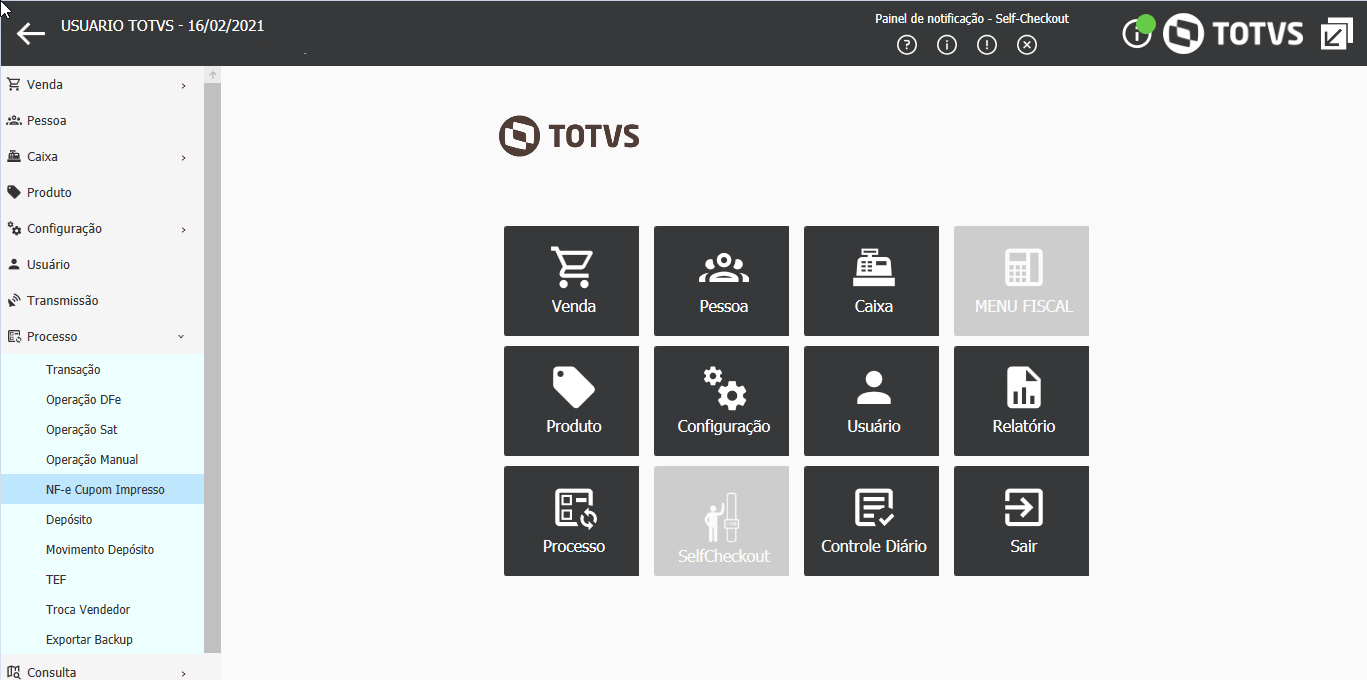
Task: Click the large TOTVS logo above tiles
Action: (x=569, y=136)
